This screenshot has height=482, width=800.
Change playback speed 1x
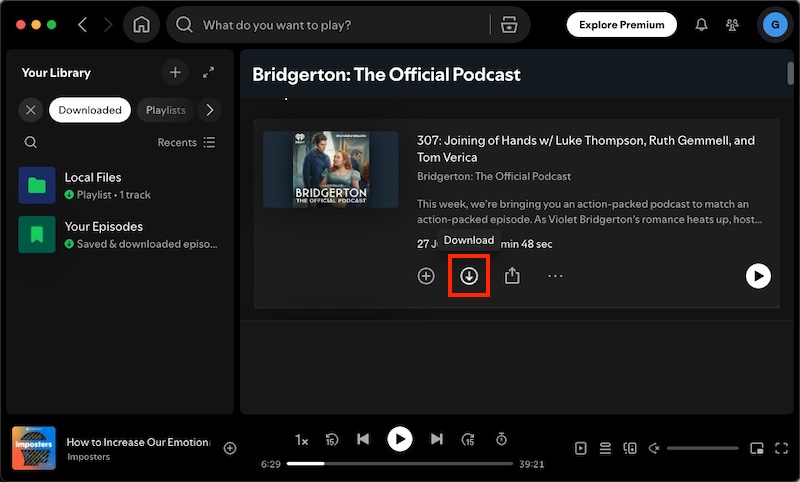point(302,440)
